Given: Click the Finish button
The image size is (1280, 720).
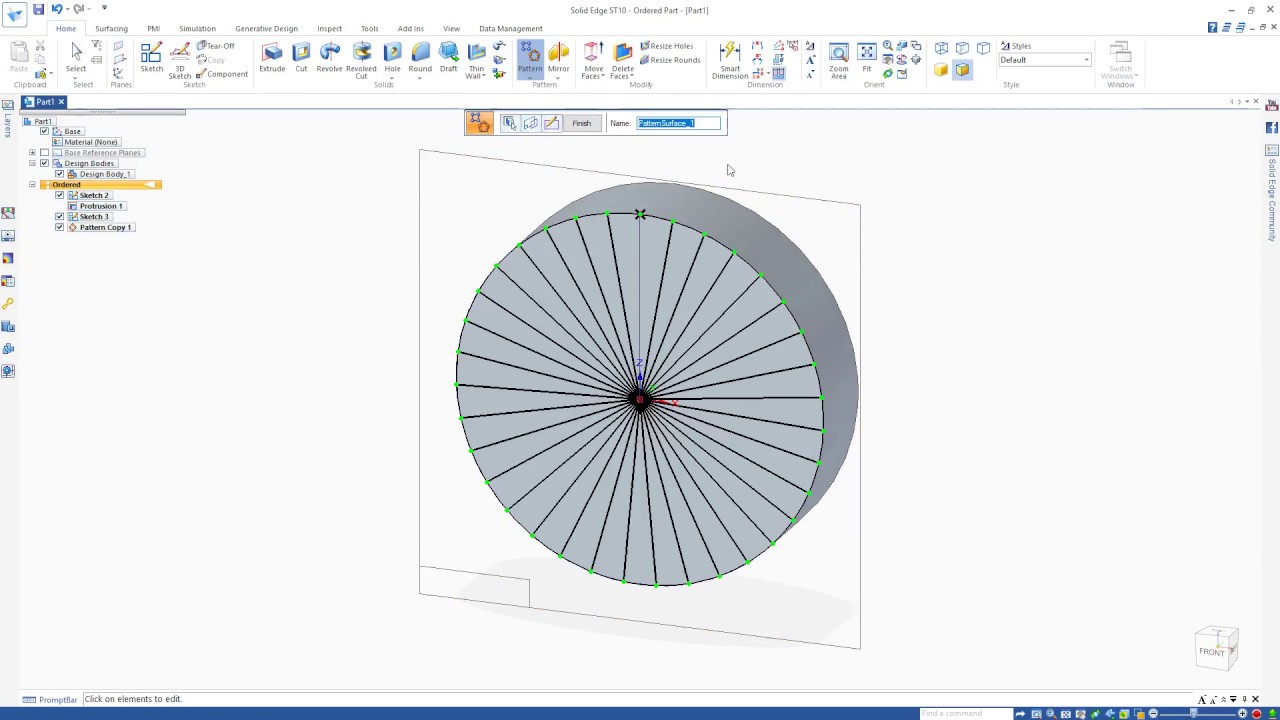Looking at the screenshot, I should [x=581, y=123].
